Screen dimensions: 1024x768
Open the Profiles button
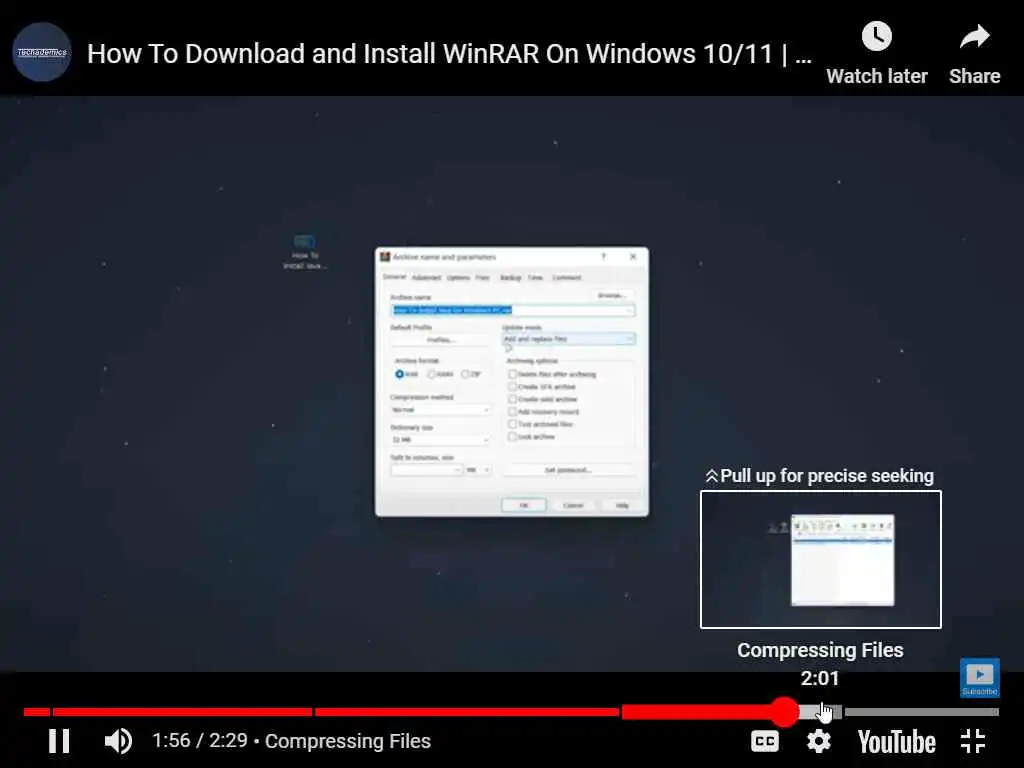coord(441,340)
